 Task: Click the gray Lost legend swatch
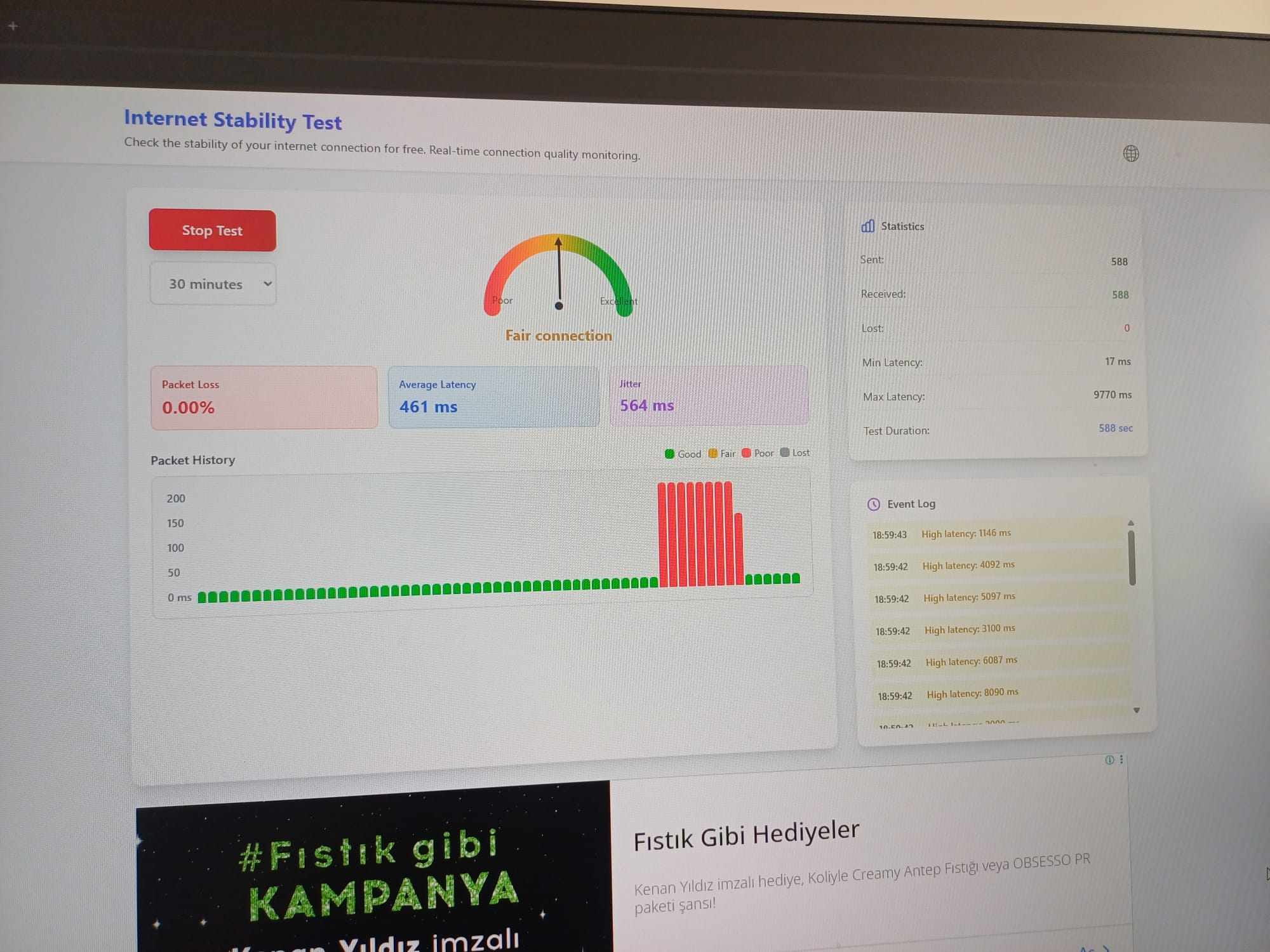(x=785, y=452)
